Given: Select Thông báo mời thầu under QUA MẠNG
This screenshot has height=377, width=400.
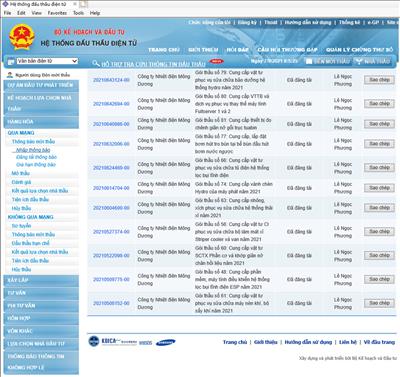Looking at the screenshot, I should pyautogui.click(x=33, y=142).
